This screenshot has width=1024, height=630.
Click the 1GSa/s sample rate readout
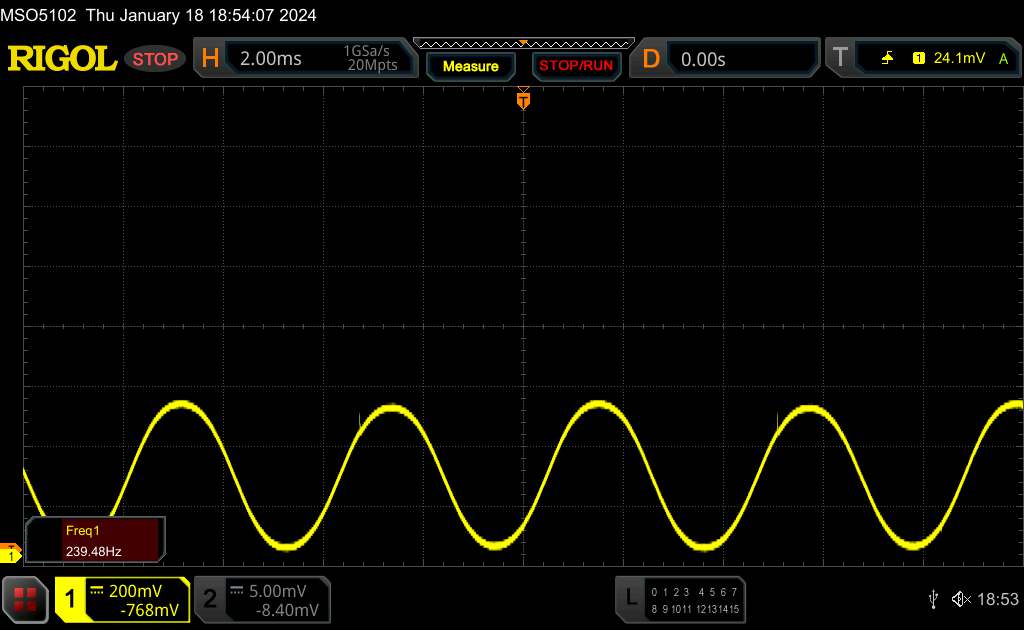pos(366,51)
